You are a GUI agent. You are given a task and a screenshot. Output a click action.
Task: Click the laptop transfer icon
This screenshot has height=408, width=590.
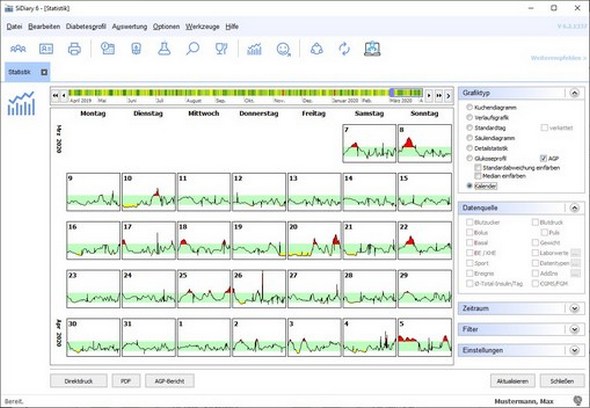click(x=373, y=49)
